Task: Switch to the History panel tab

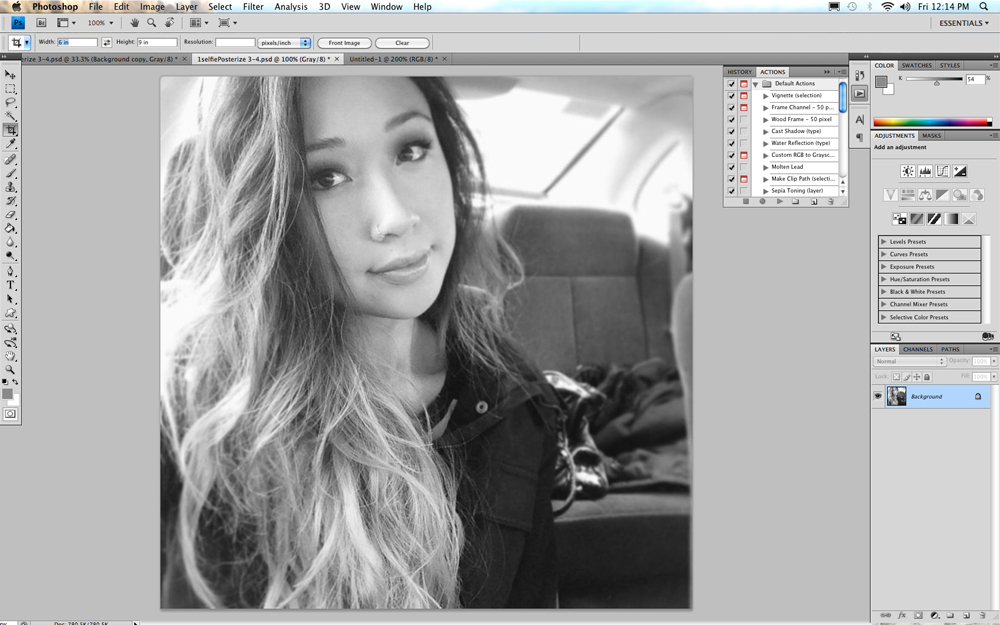Action: tap(740, 72)
